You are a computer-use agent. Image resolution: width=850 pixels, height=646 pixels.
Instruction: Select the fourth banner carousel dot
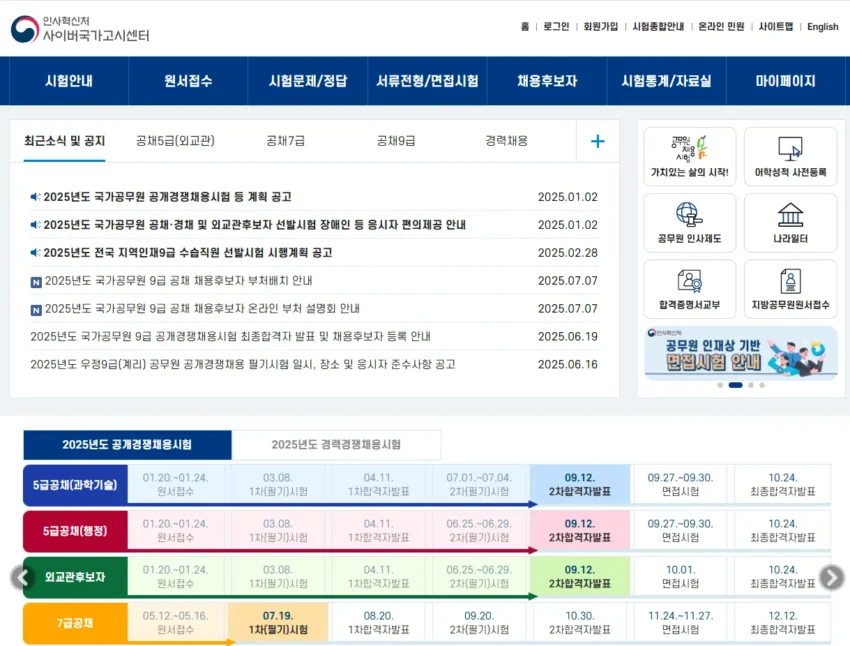click(x=762, y=385)
